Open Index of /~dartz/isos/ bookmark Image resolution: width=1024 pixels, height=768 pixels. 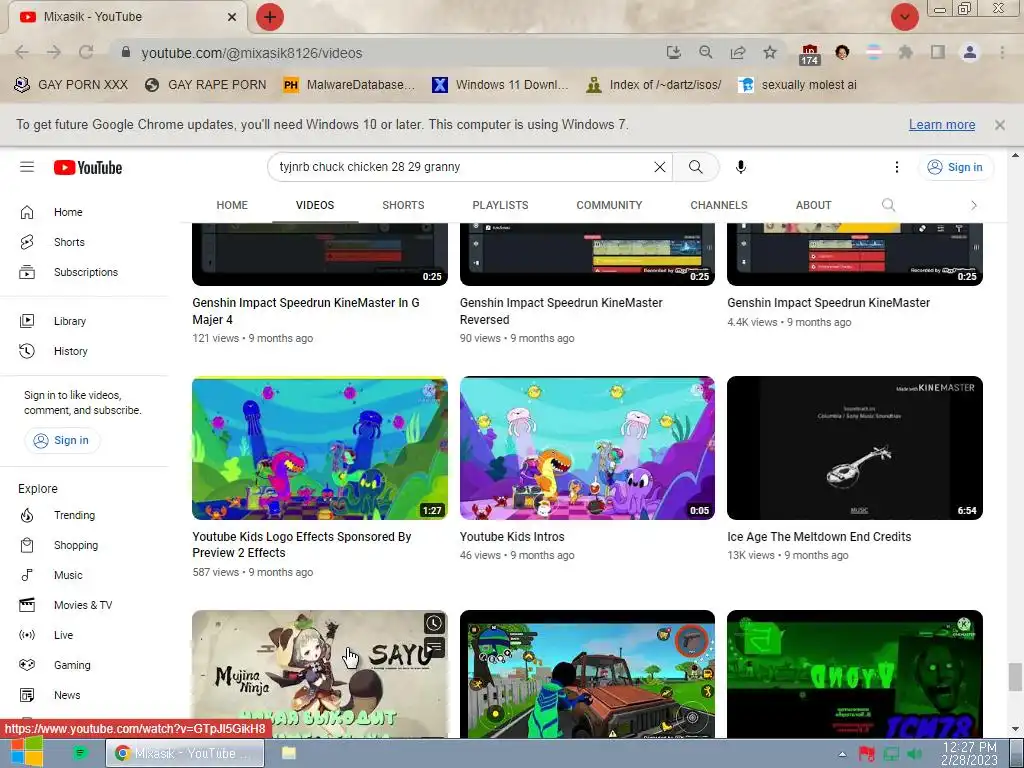[655, 85]
